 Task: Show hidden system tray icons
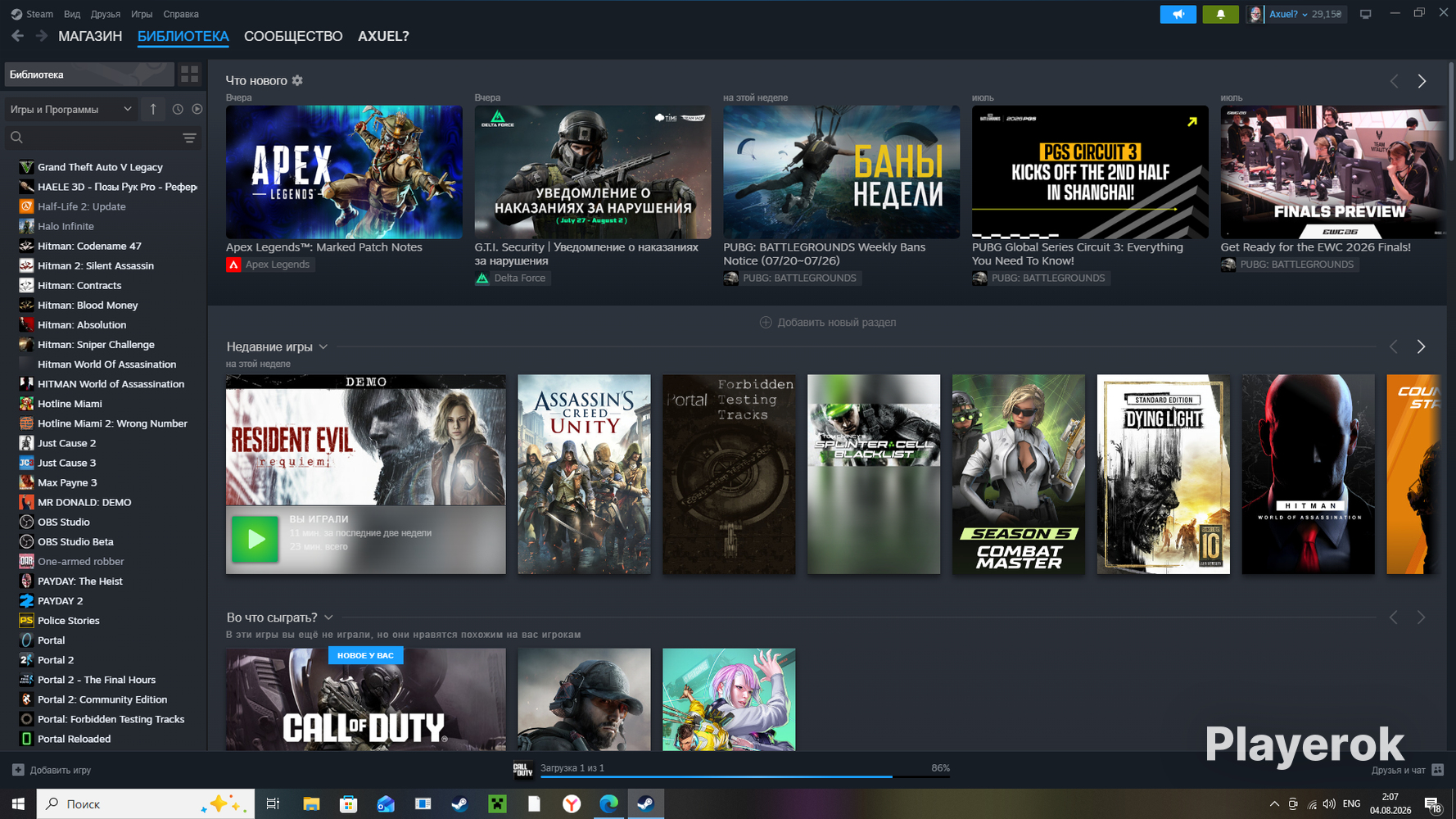[1274, 803]
